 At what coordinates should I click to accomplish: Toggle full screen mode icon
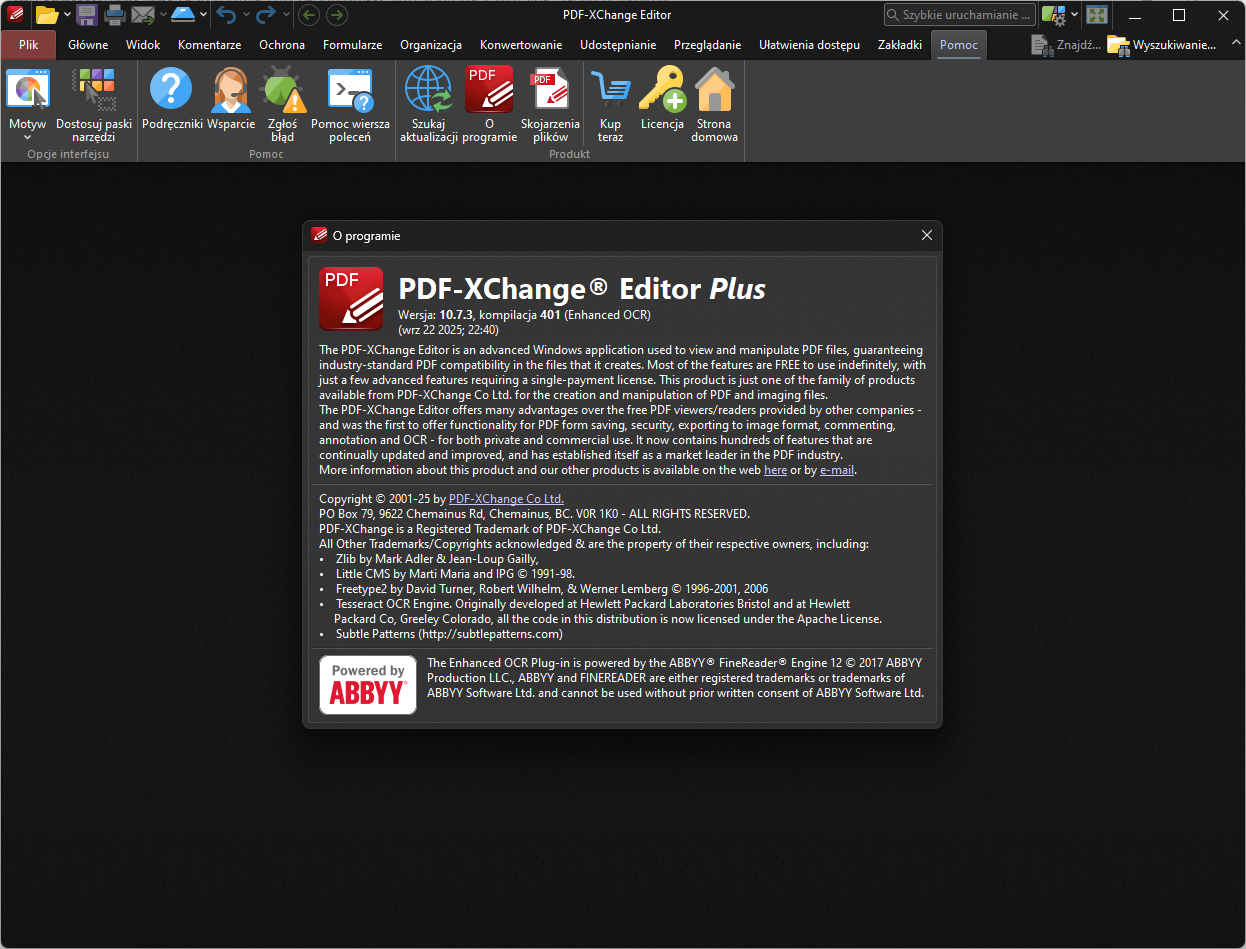[1097, 15]
